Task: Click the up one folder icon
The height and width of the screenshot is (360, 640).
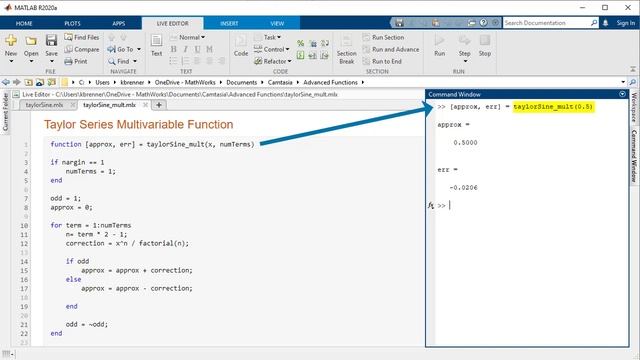Action: point(28,82)
